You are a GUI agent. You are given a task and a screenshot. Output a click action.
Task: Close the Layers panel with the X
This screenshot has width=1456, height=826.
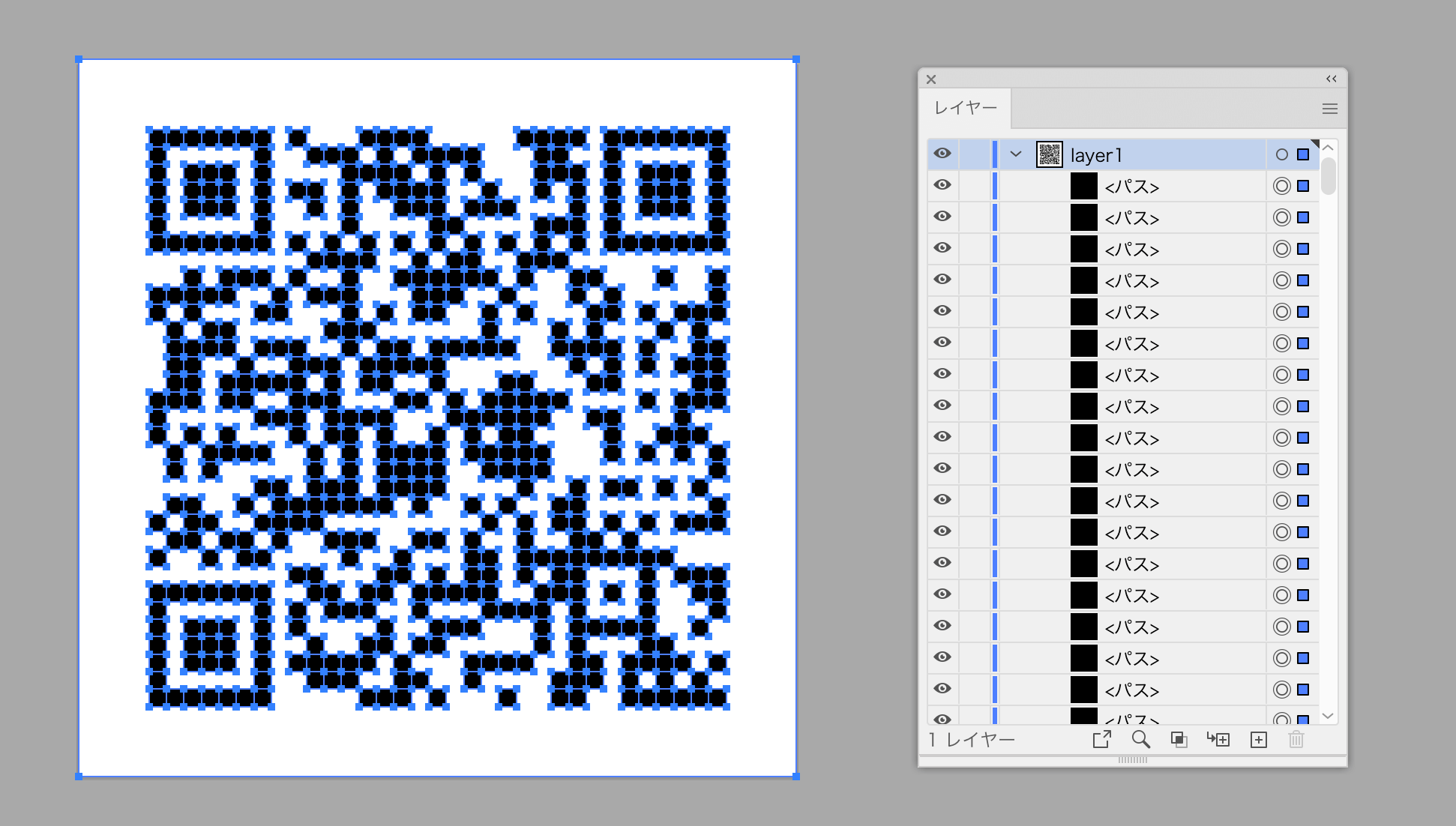pyautogui.click(x=931, y=79)
